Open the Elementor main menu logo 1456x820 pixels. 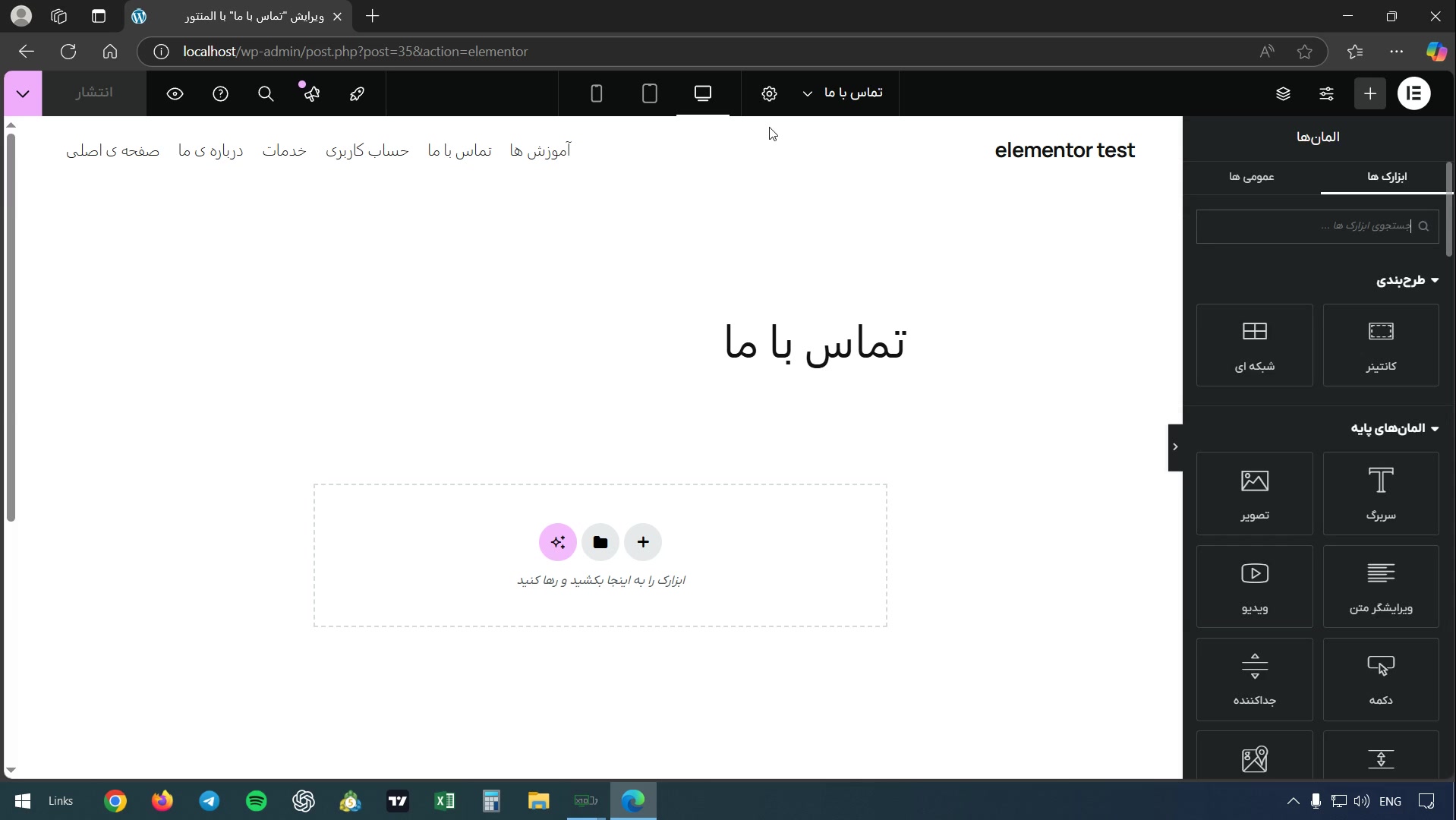tap(1413, 93)
